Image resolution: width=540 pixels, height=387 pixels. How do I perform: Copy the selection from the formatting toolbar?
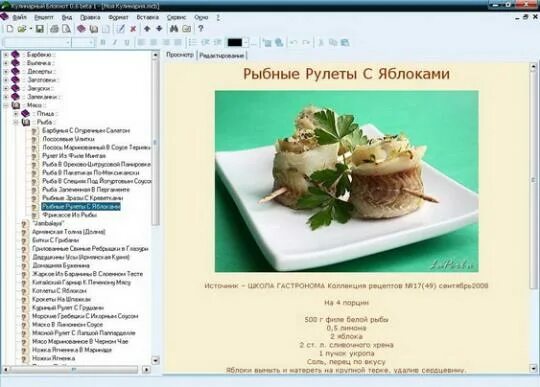(333, 42)
